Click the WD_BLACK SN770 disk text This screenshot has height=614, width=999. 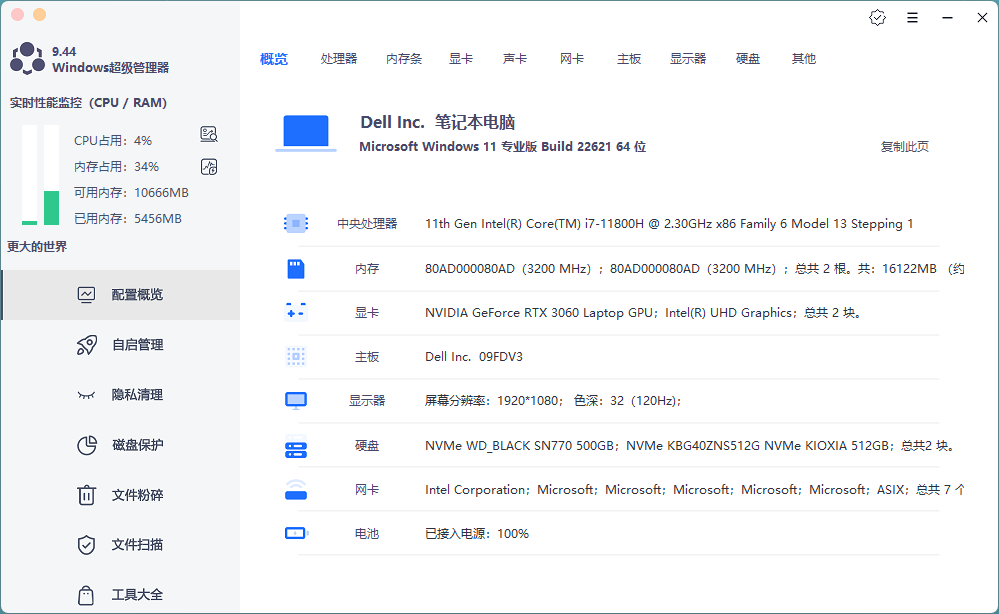point(691,446)
